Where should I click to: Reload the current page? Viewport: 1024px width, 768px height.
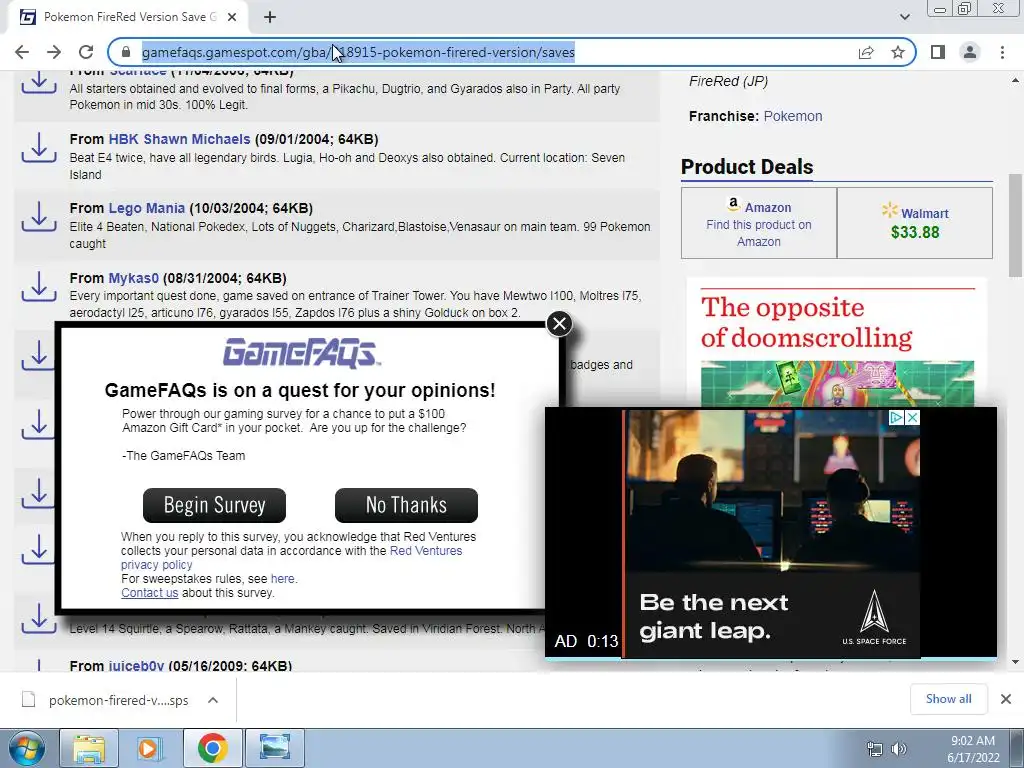point(86,52)
